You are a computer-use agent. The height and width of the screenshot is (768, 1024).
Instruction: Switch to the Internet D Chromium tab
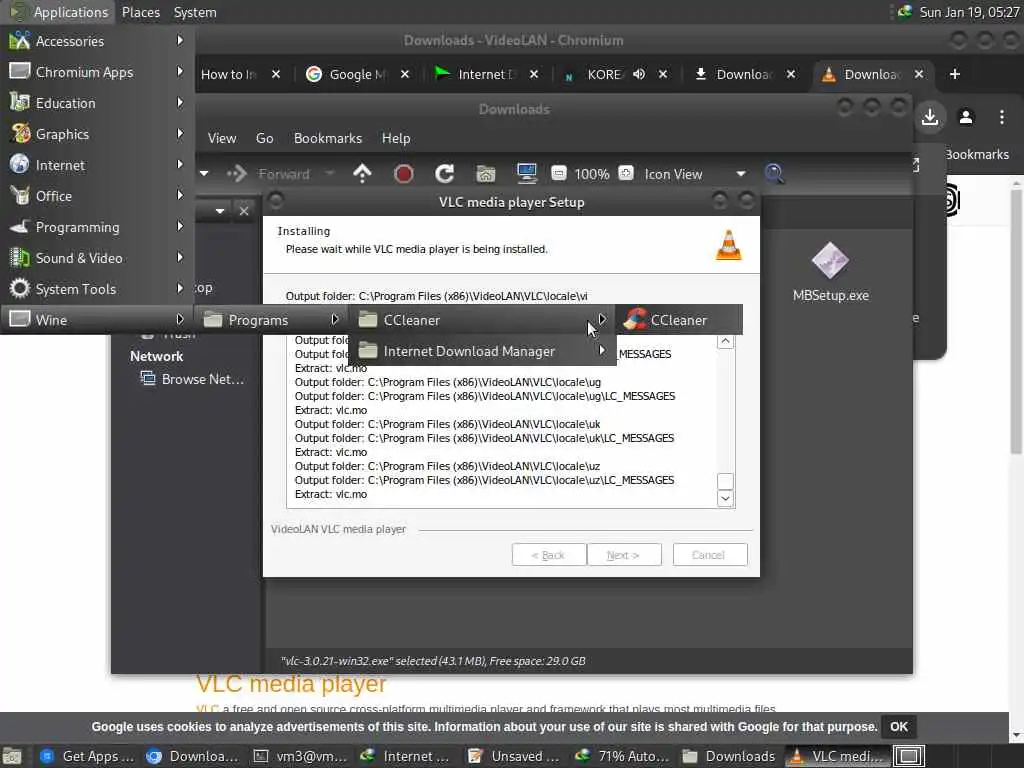(487, 74)
